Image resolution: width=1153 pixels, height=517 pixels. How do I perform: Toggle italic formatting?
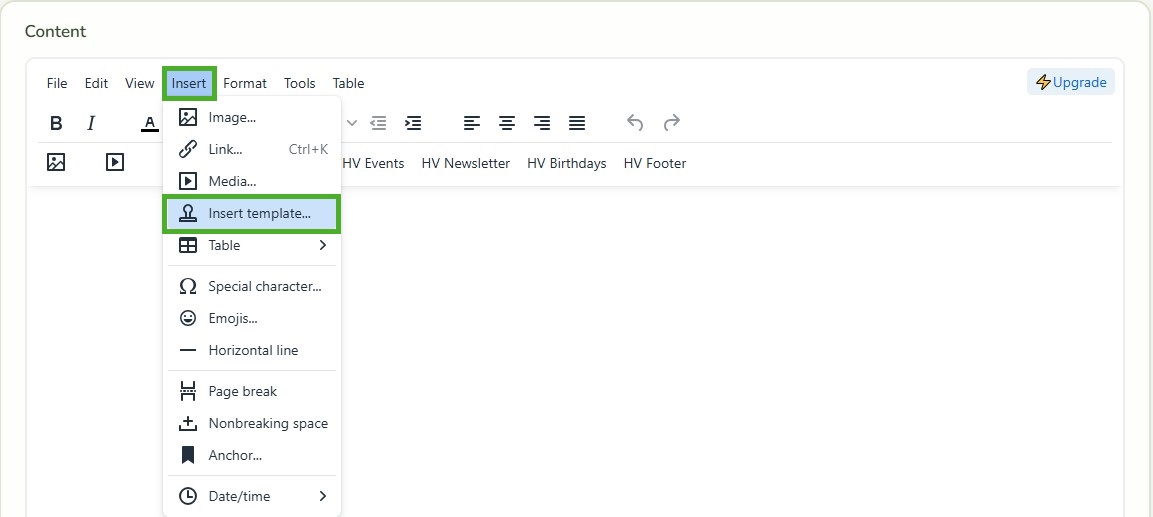pos(91,123)
